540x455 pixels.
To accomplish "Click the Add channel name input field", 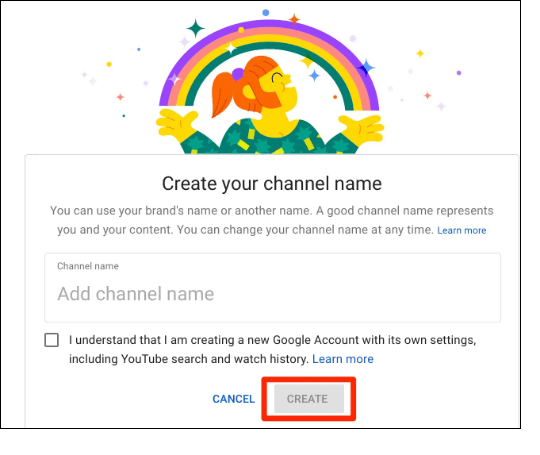I will (272, 288).
